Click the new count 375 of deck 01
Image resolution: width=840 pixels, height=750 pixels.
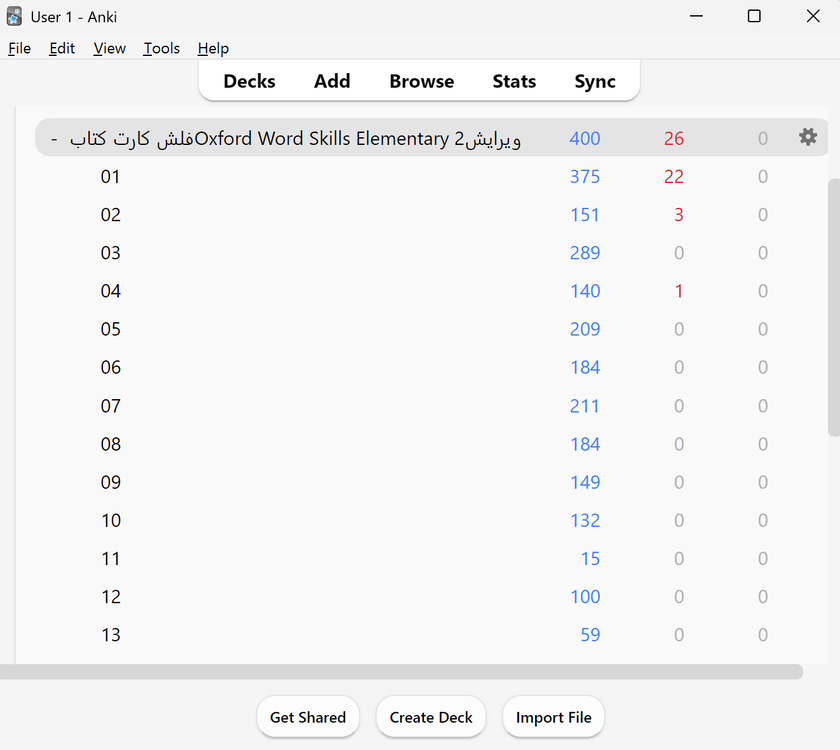(584, 177)
